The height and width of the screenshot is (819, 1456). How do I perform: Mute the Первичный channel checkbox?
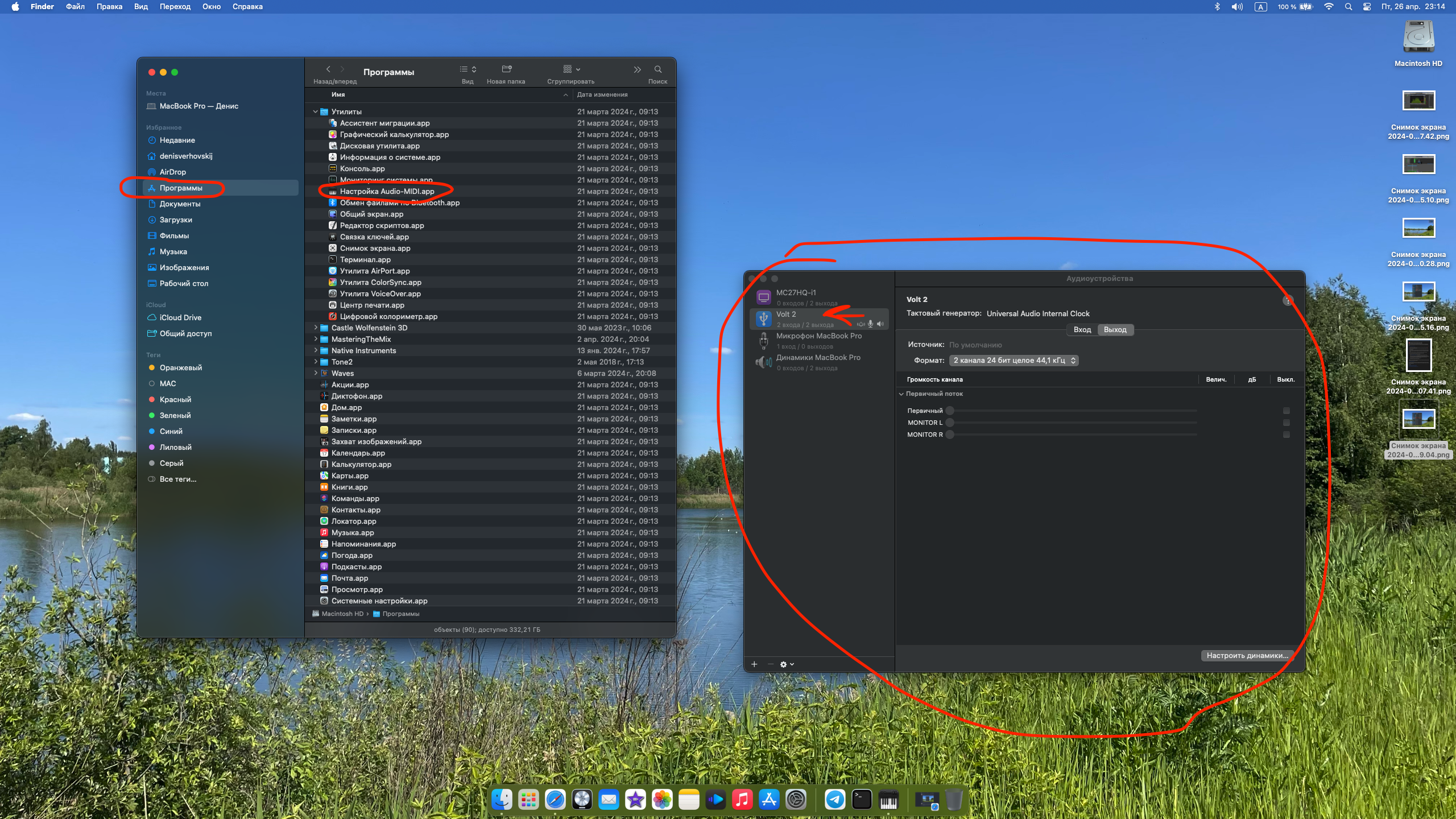1286,411
